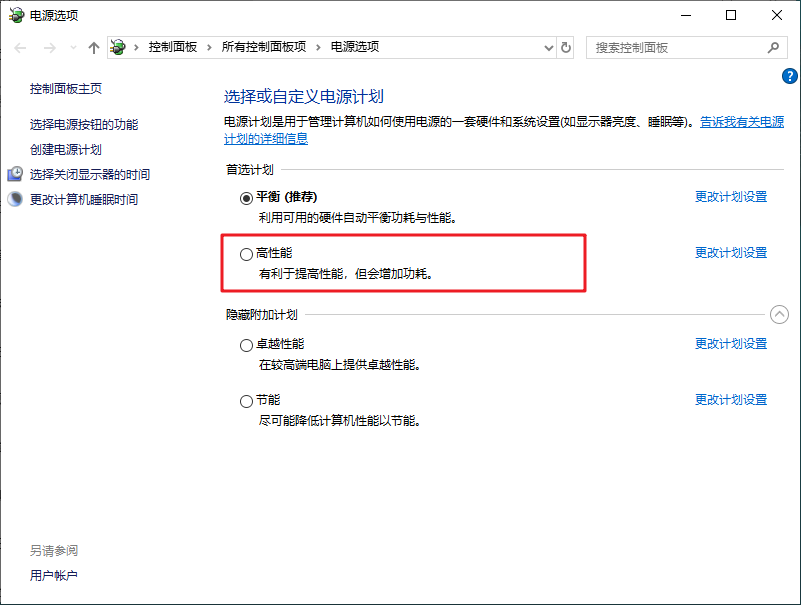Click the power options icon in address bar
The width and height of the screenshot is (801, 605).
(x=119, y=47)
